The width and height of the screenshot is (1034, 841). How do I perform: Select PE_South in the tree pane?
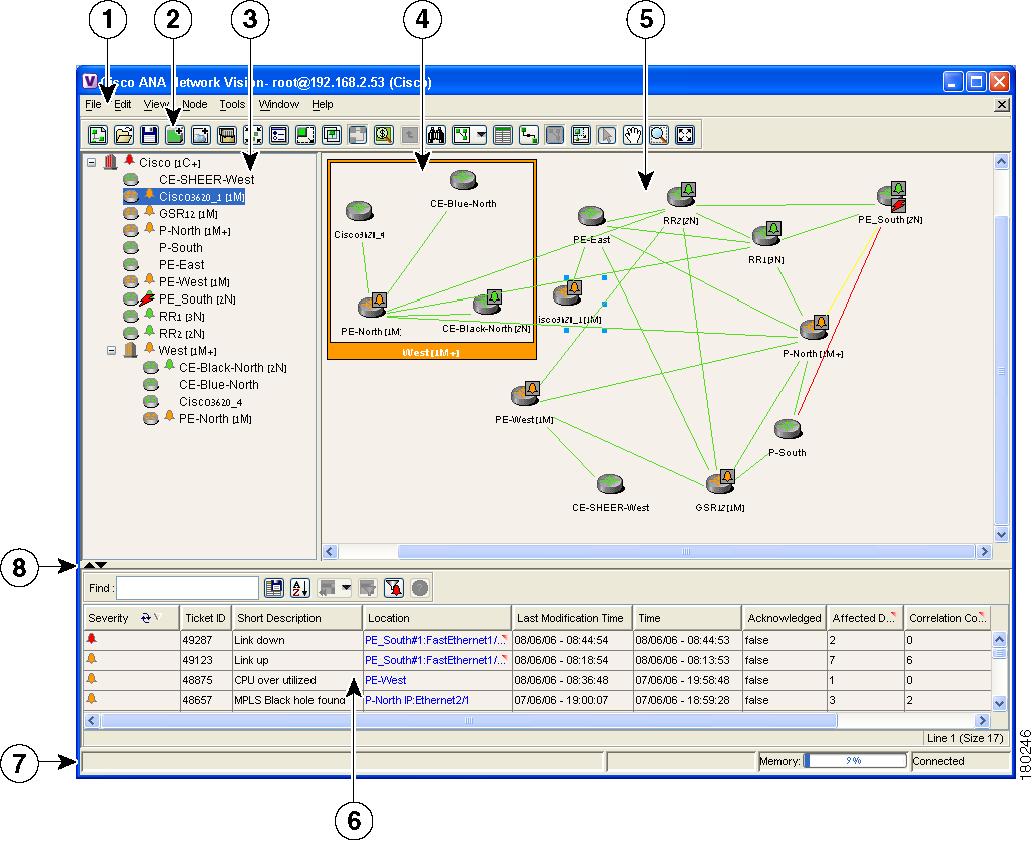(197, 299)
